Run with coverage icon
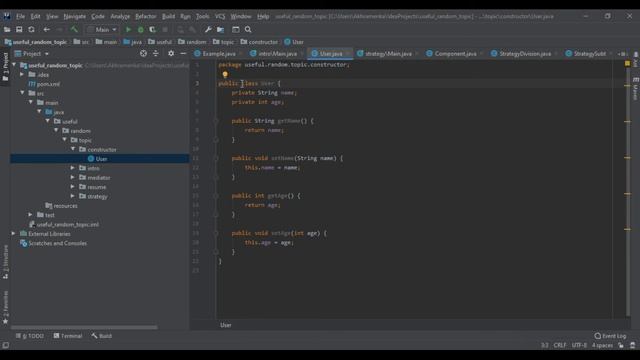 click(152, 30)
